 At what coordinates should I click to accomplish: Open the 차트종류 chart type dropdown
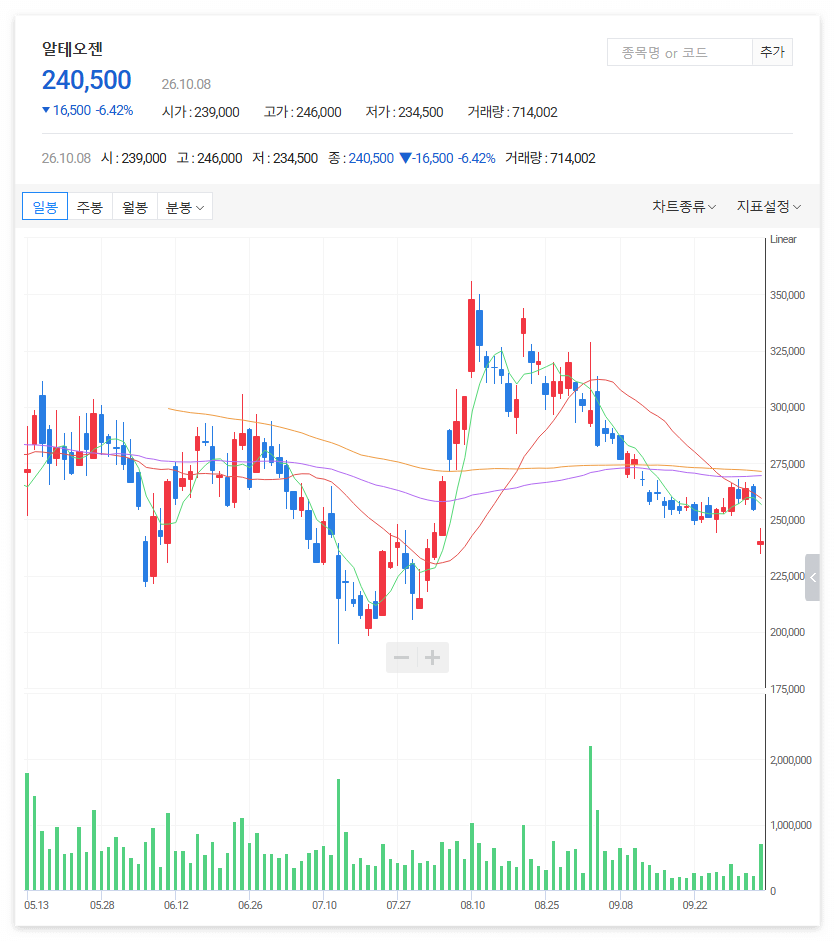(x=684, y=206)
